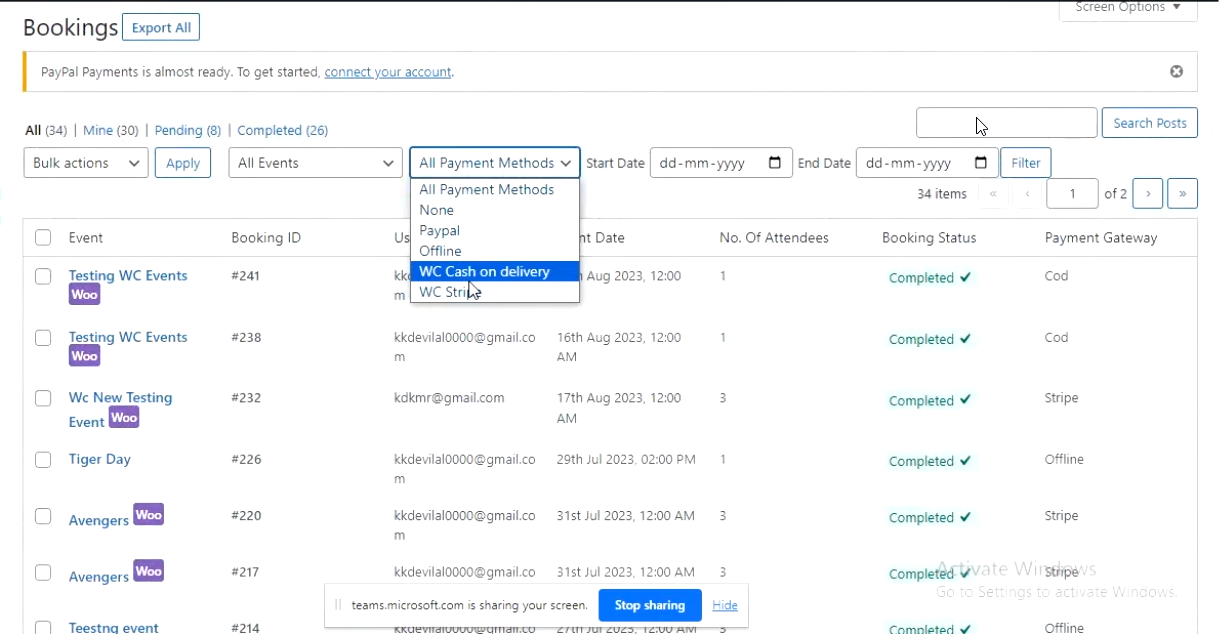Follow the connect your account link
The image size is (1219, 634).
click(x=388, y=72)
